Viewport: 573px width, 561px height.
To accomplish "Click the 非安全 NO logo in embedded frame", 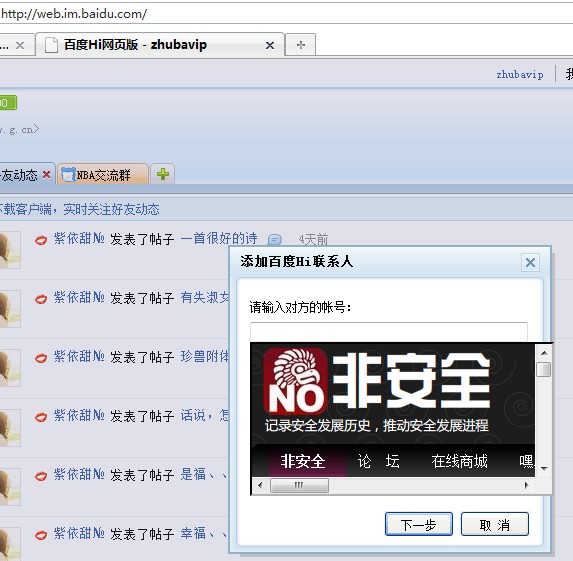I will (295, 380).
